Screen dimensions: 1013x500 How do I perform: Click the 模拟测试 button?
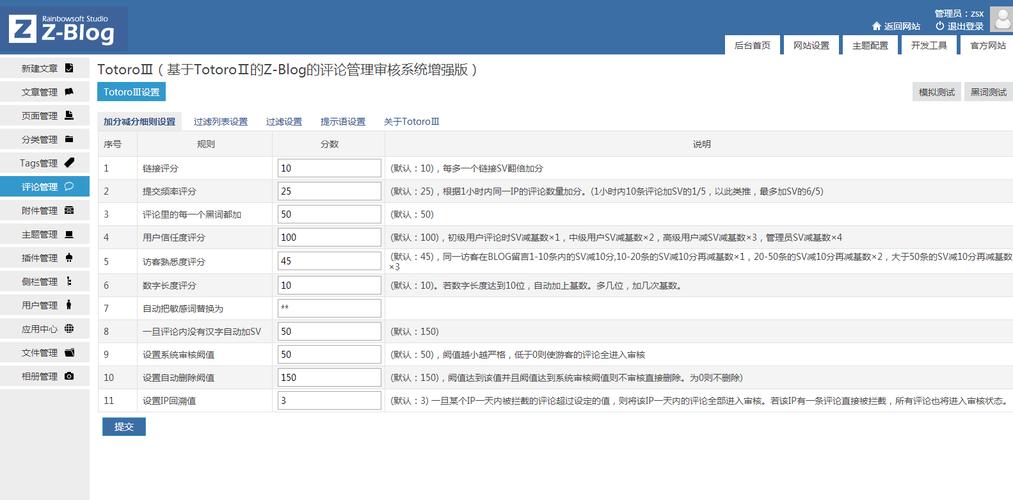pyautogui.click(x=936, y=92)
